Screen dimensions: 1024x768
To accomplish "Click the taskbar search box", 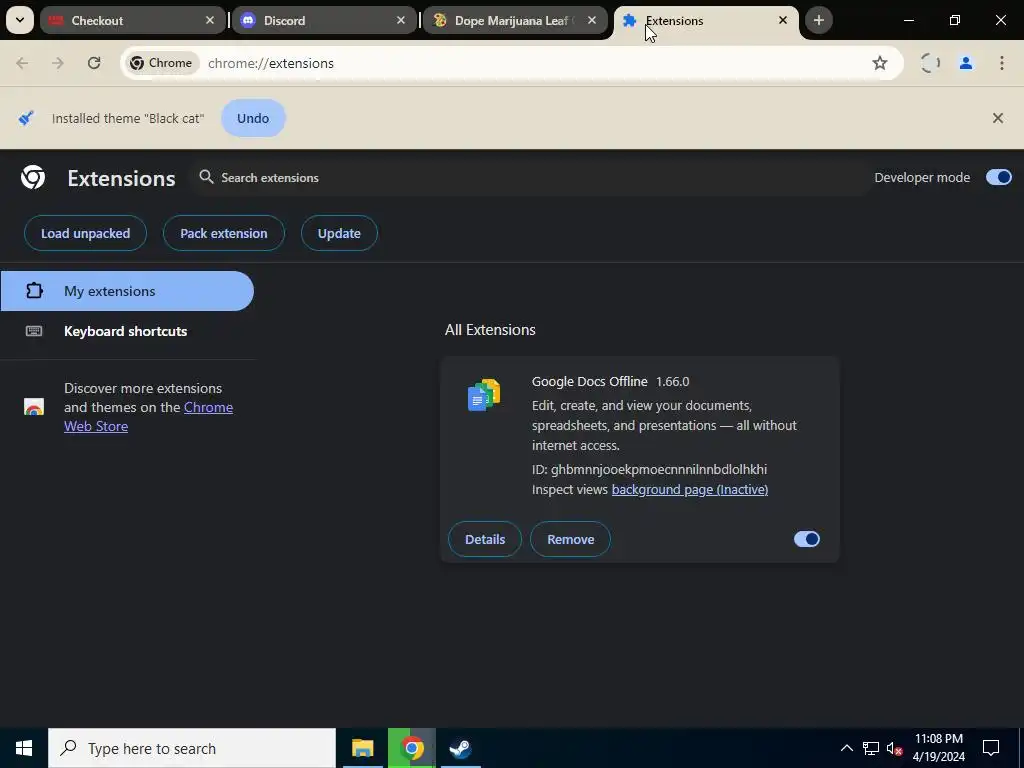I will pos(192,748).
